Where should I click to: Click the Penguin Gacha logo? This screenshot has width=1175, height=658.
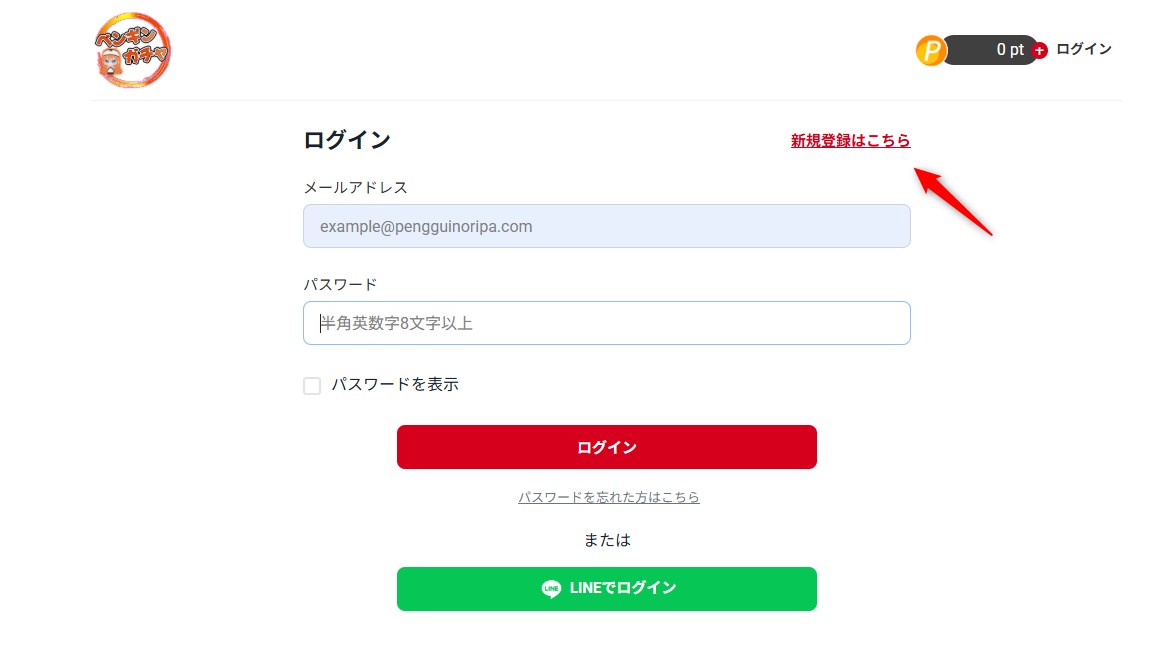coord(132,49)
